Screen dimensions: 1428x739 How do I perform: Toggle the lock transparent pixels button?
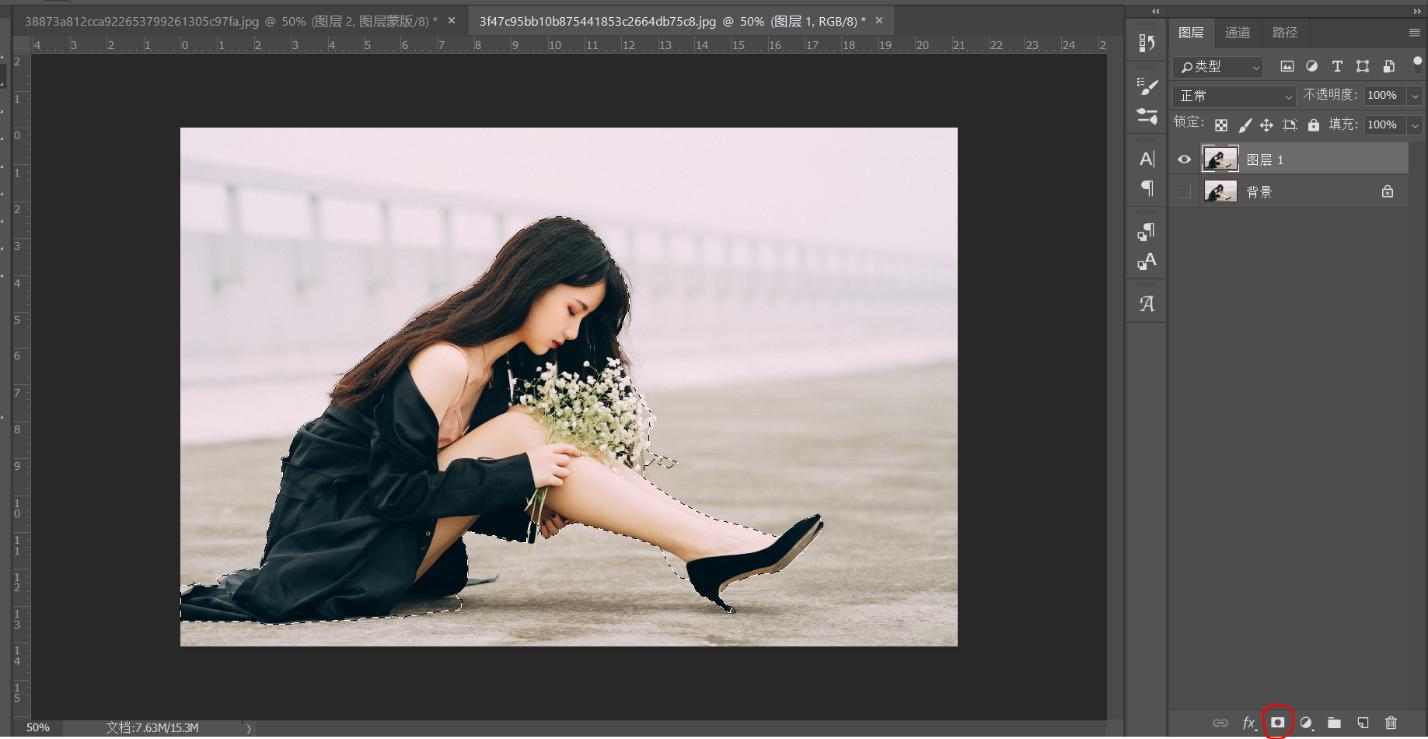pos(1220,122)
